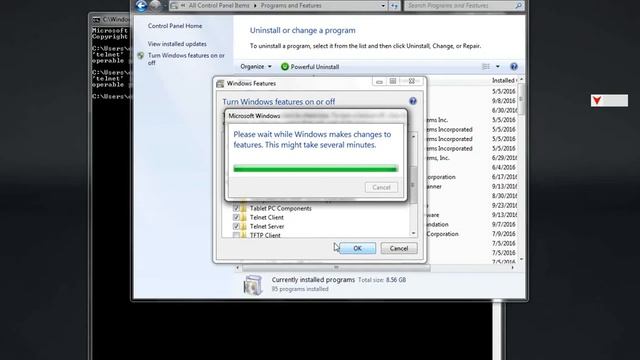Click the Search Programs and Features field

[x=464, y=6]
